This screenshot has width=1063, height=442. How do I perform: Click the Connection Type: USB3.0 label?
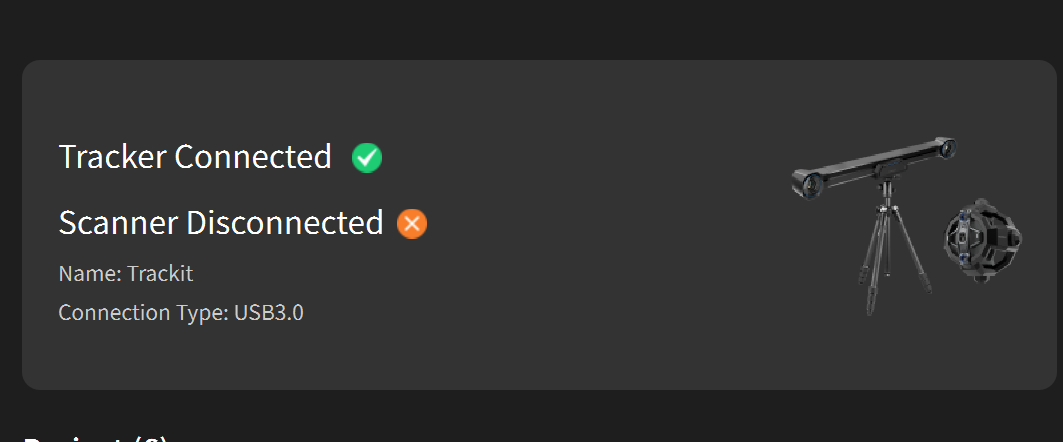tap(181, 313)
